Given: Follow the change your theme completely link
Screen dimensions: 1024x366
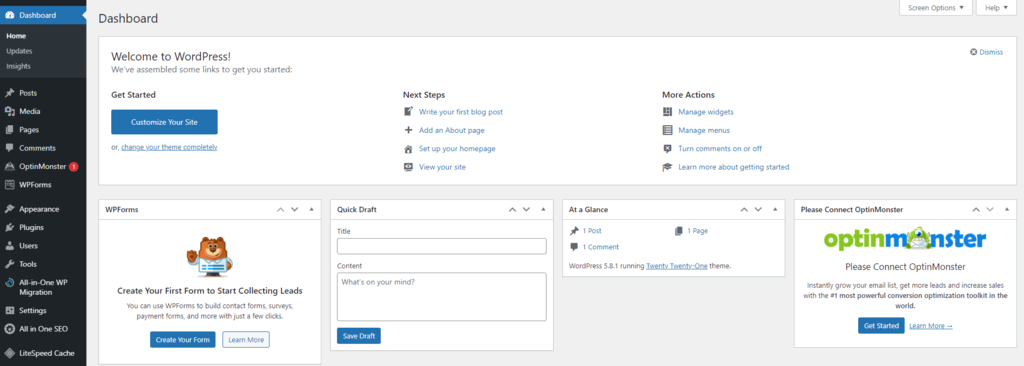Looking at the screenshot, I should [169, 147].
